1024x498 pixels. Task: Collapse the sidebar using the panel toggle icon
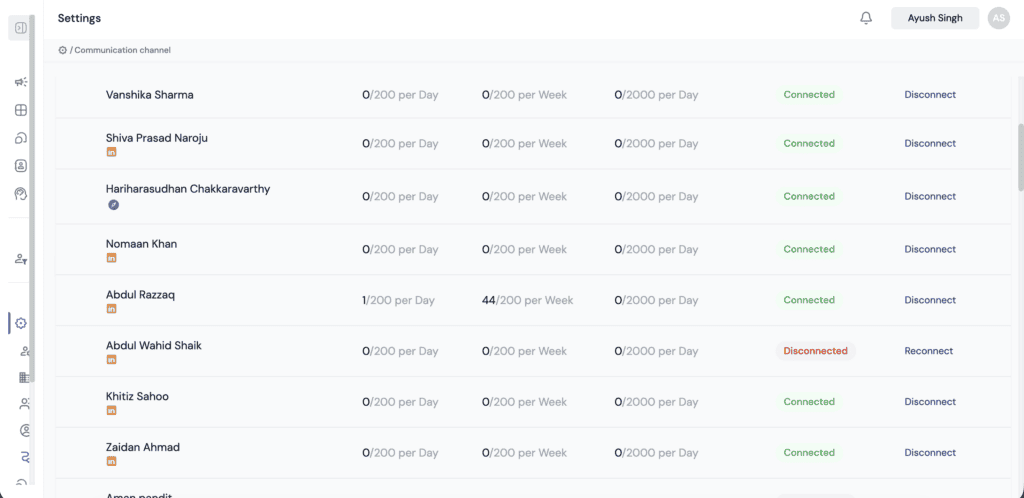pos(20,28)
